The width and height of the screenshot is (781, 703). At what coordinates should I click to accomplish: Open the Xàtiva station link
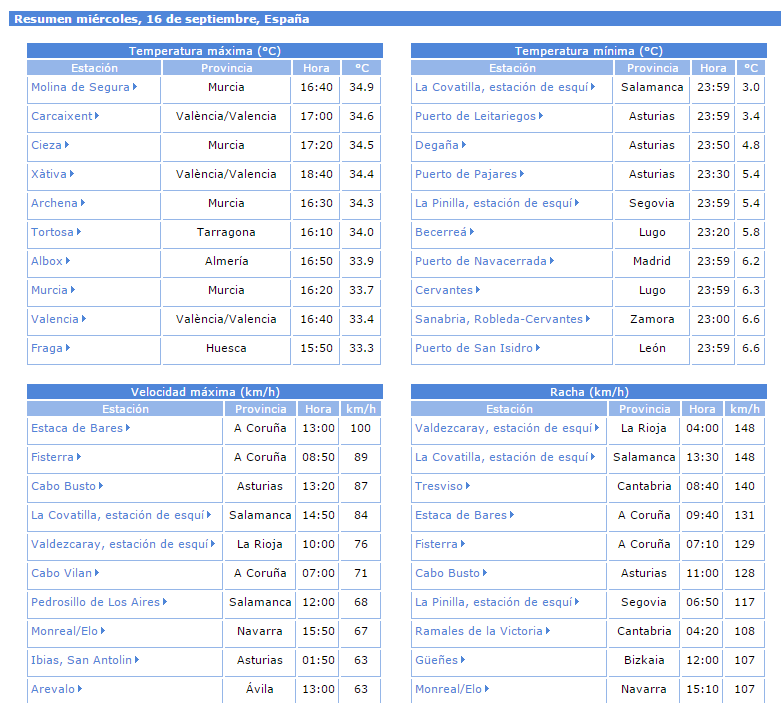click(49, 174)
